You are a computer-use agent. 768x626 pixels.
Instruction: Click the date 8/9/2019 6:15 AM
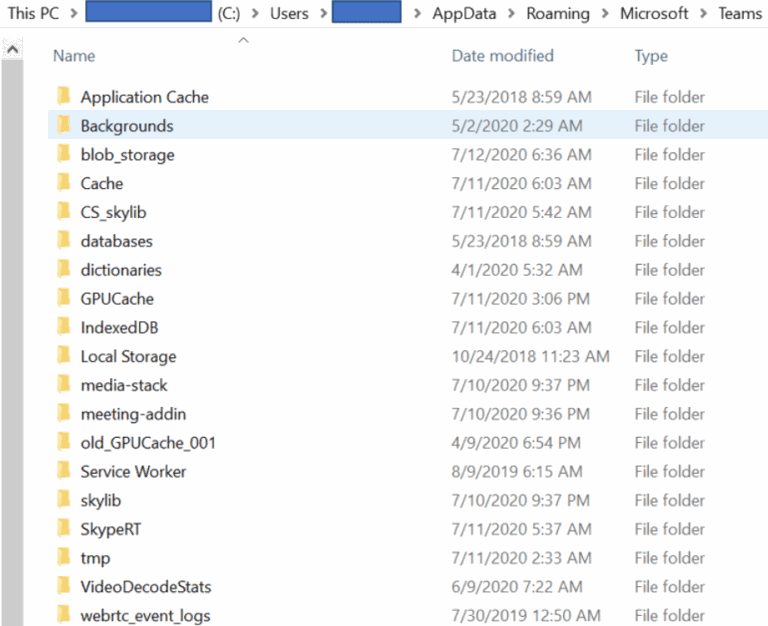517,471
